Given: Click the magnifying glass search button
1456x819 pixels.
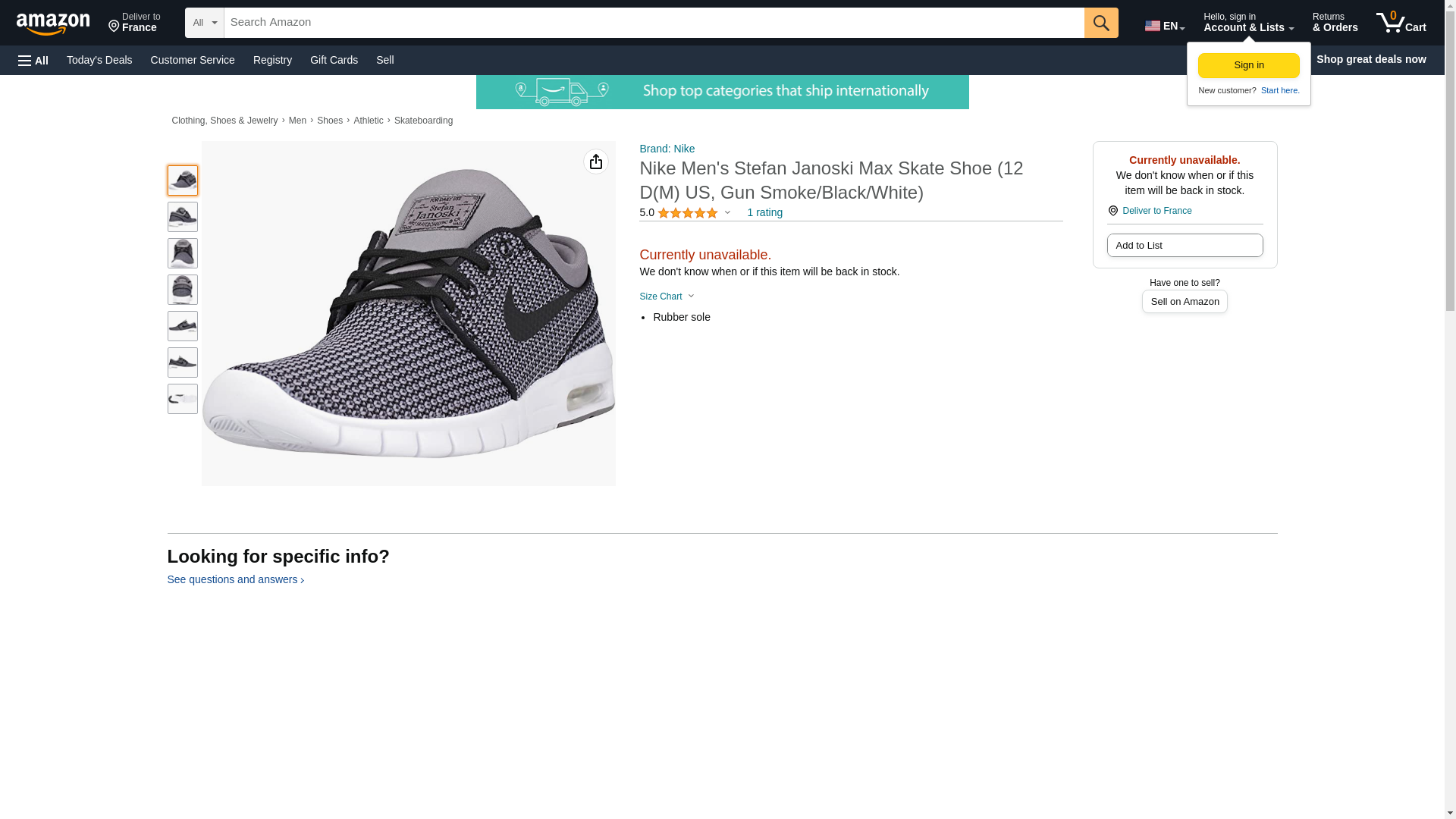Looking at the screenshot, I should click(x=1100, y=23).
